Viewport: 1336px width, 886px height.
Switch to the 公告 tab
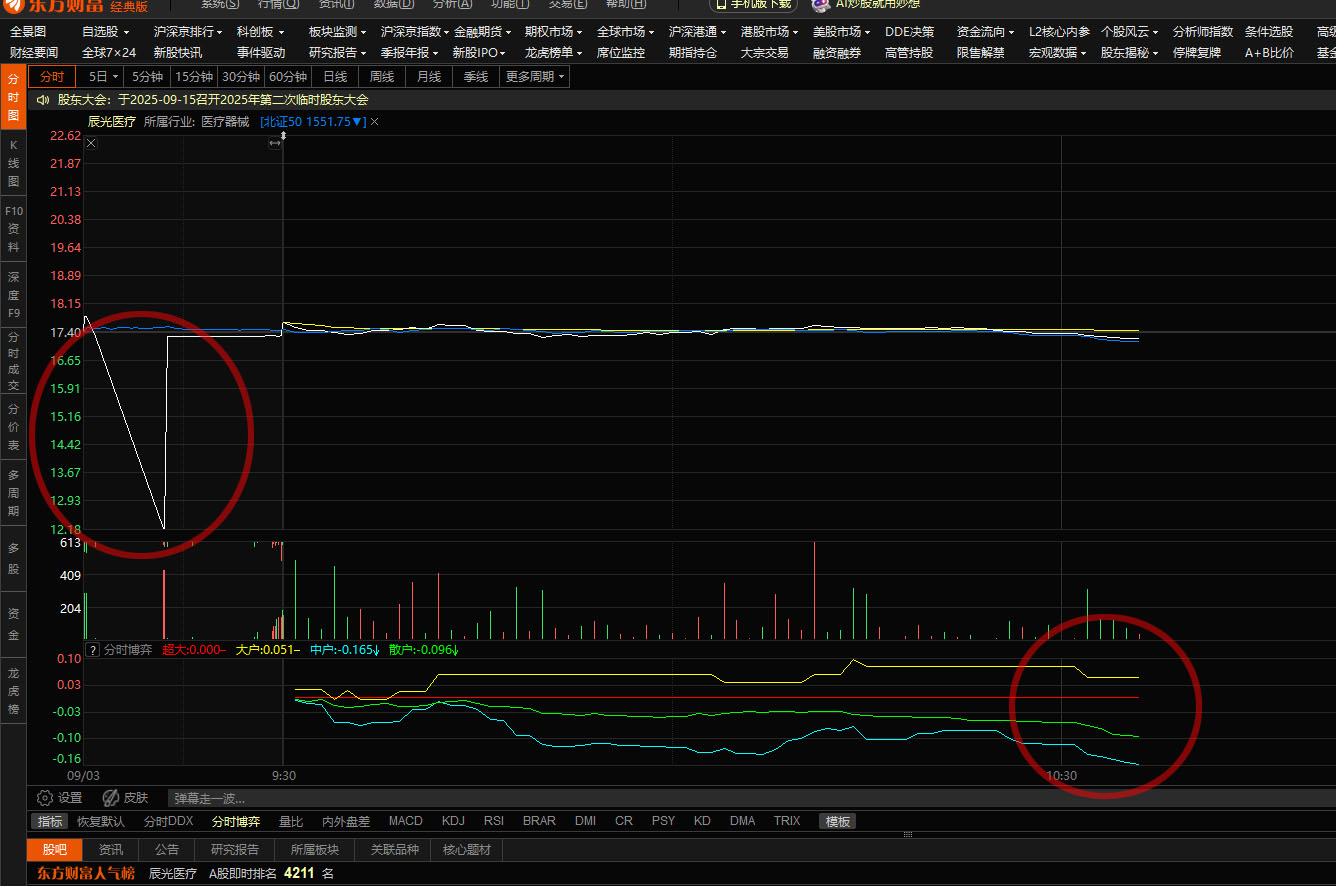(167, 850)
